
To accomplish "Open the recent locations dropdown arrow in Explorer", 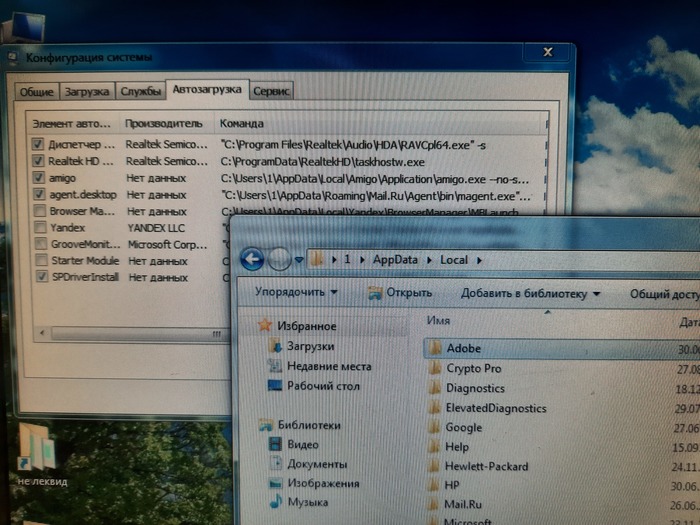I will tap(299, 260).
